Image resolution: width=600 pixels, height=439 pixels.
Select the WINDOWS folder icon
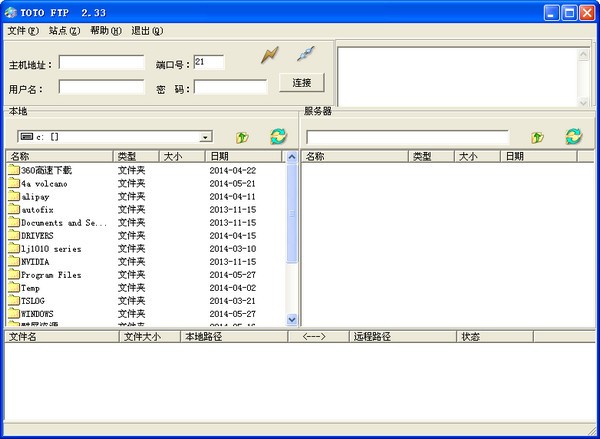[x=14, y=313]
